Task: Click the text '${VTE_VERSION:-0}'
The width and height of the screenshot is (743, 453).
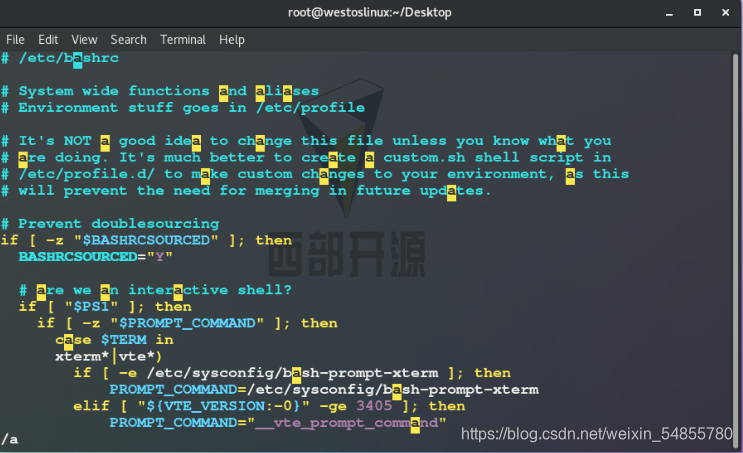Action: click(223, 406)
